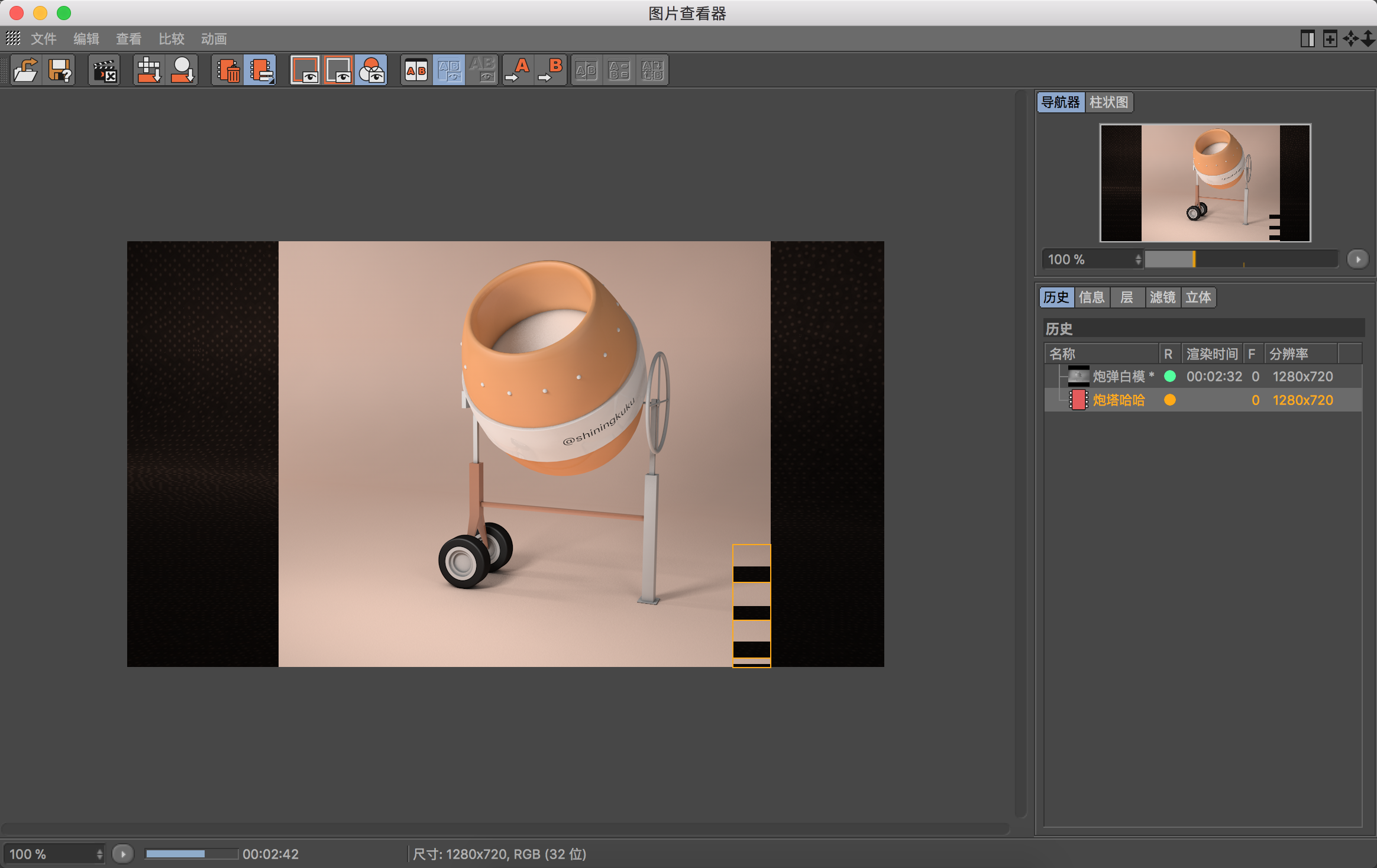
Task: Click the bottom-left 100 % zoom stepper arrows
Action: (99, 854)
